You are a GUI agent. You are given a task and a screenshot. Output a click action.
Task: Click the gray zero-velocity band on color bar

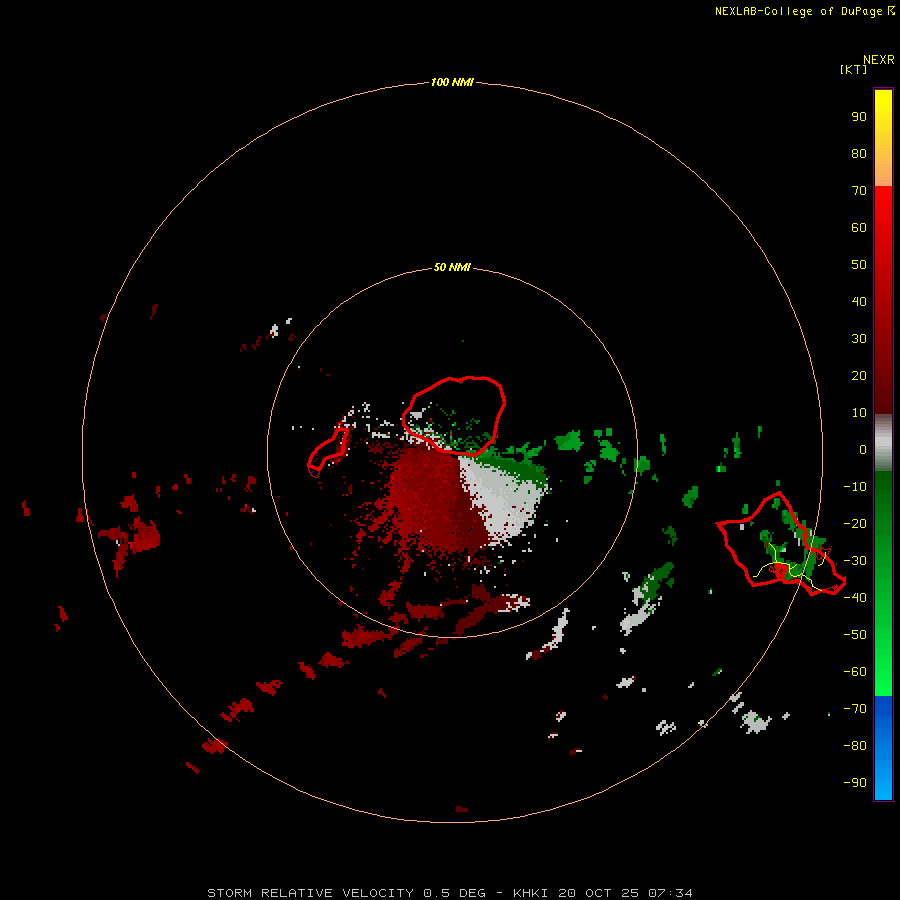[x=883, y=443]
